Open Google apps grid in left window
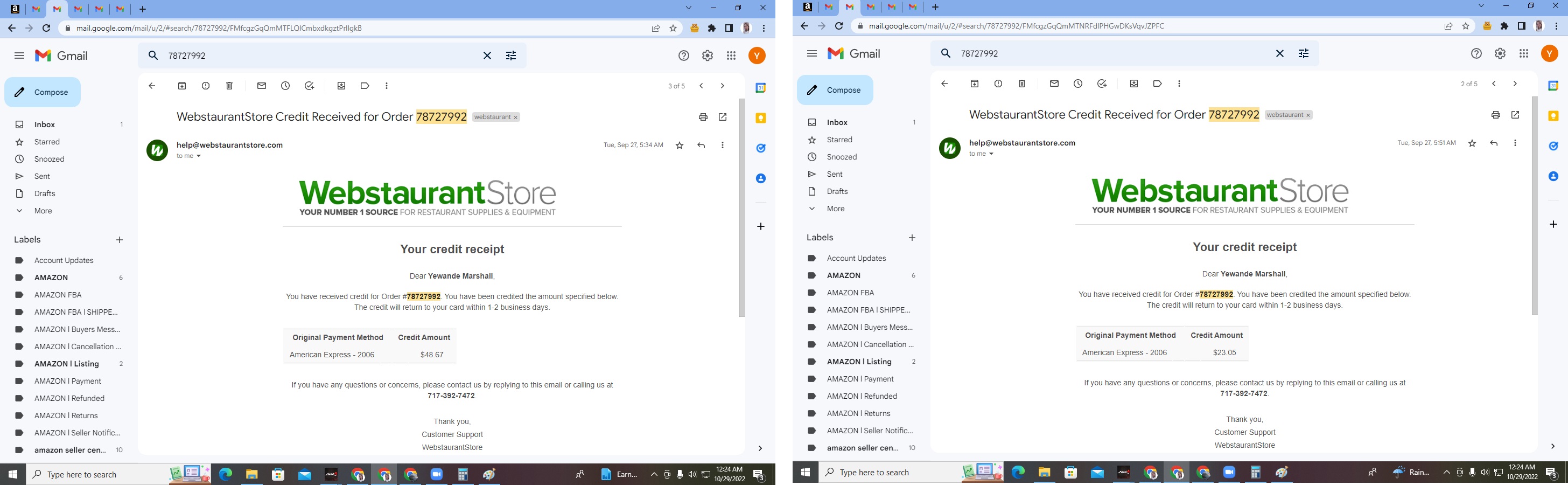1568x485 pixels. pyautogui.click(x=731, y=56)
